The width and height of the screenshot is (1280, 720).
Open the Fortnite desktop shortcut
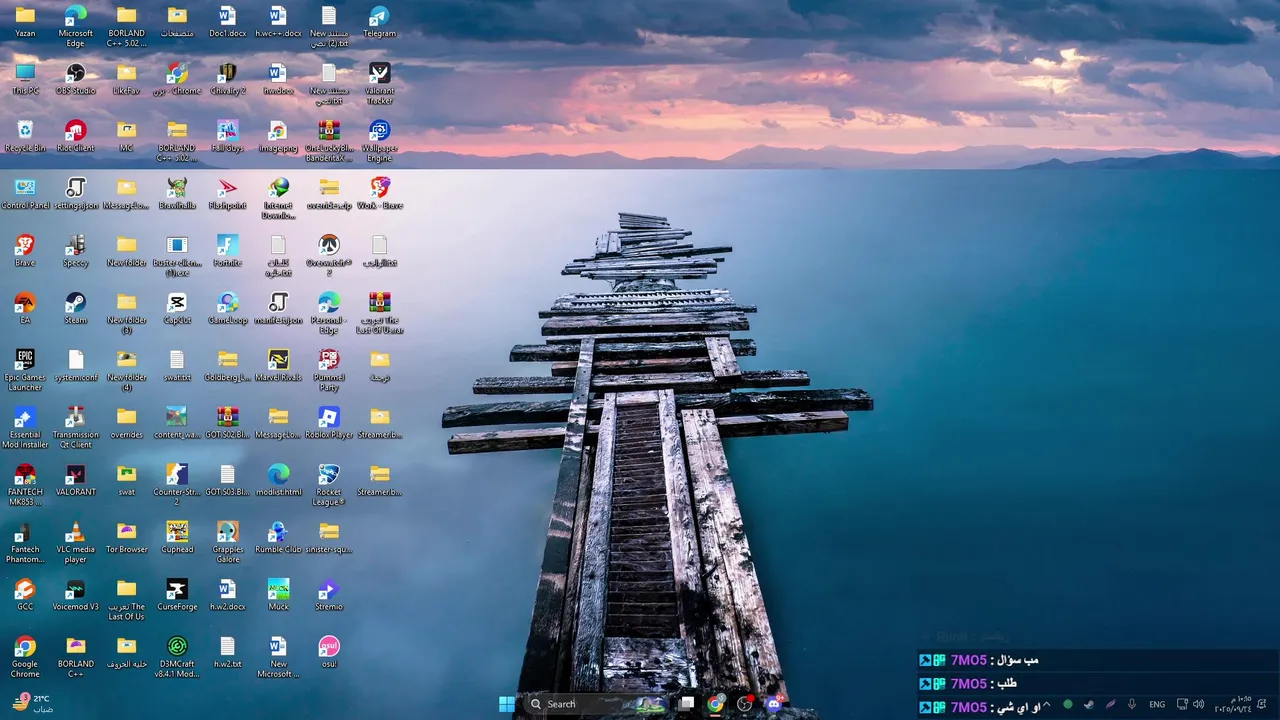(x=227, y=251)
